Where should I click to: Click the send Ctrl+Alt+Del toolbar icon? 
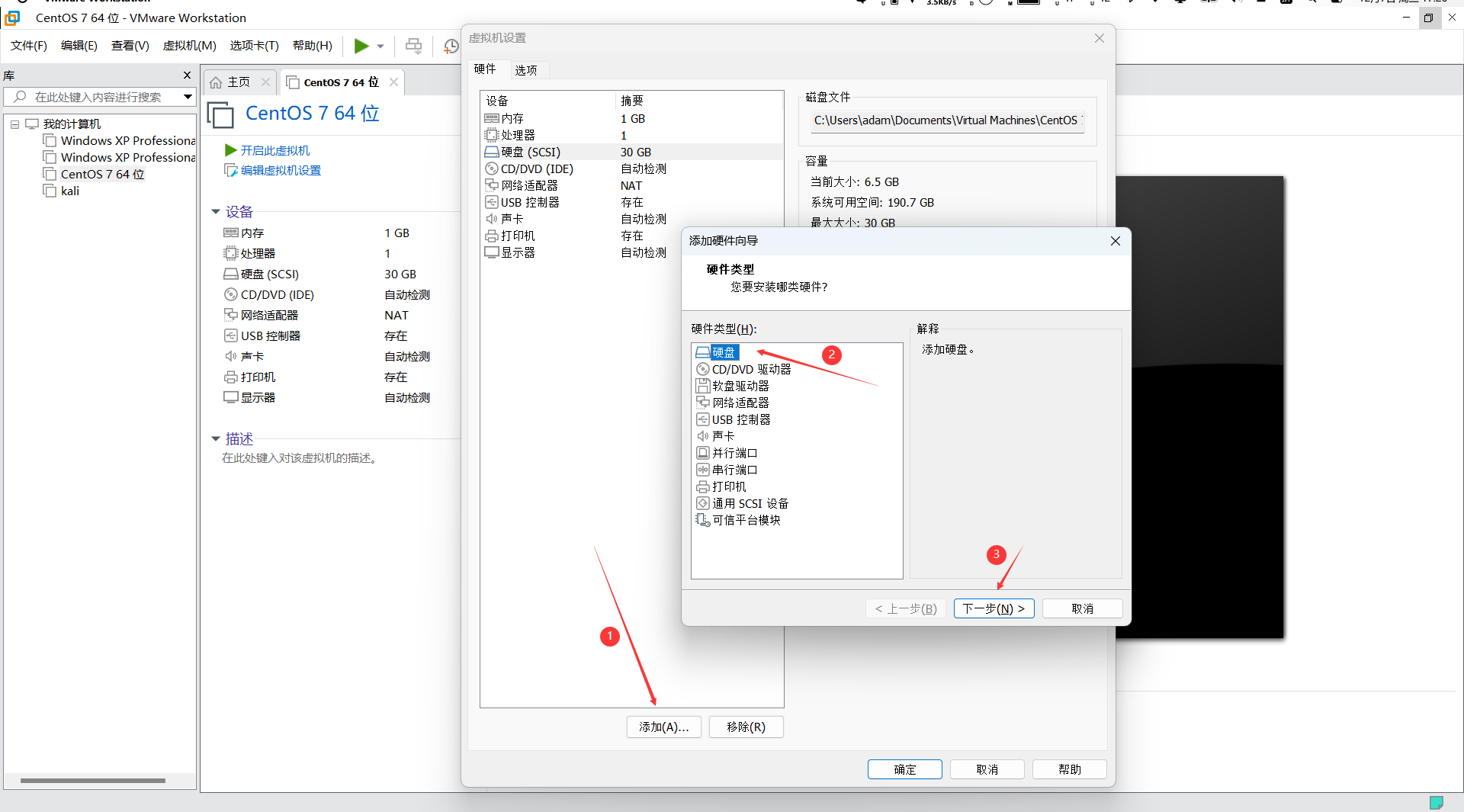413,47
